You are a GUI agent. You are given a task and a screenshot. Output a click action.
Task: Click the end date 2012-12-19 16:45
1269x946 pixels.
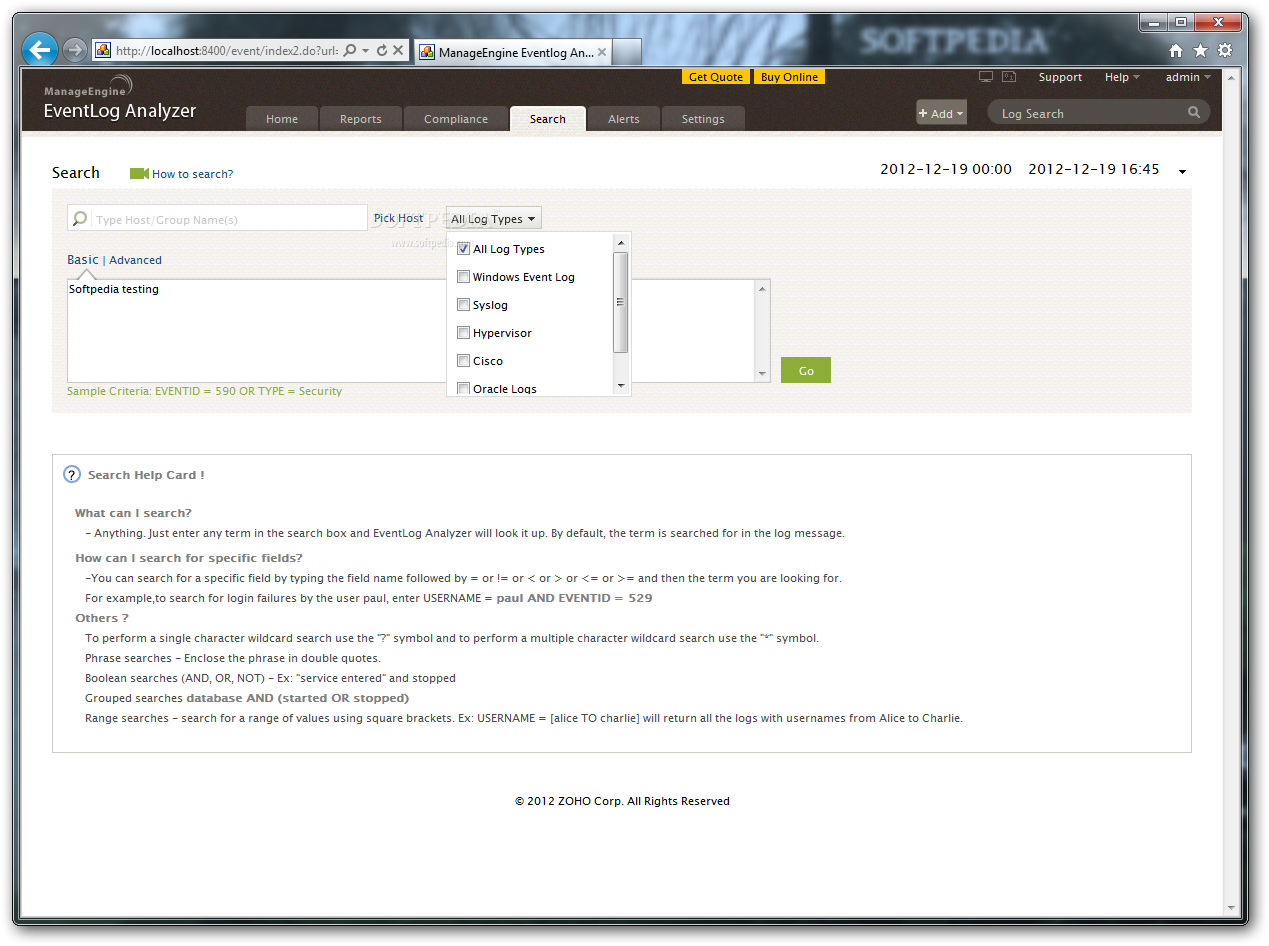click(1094, 169)
